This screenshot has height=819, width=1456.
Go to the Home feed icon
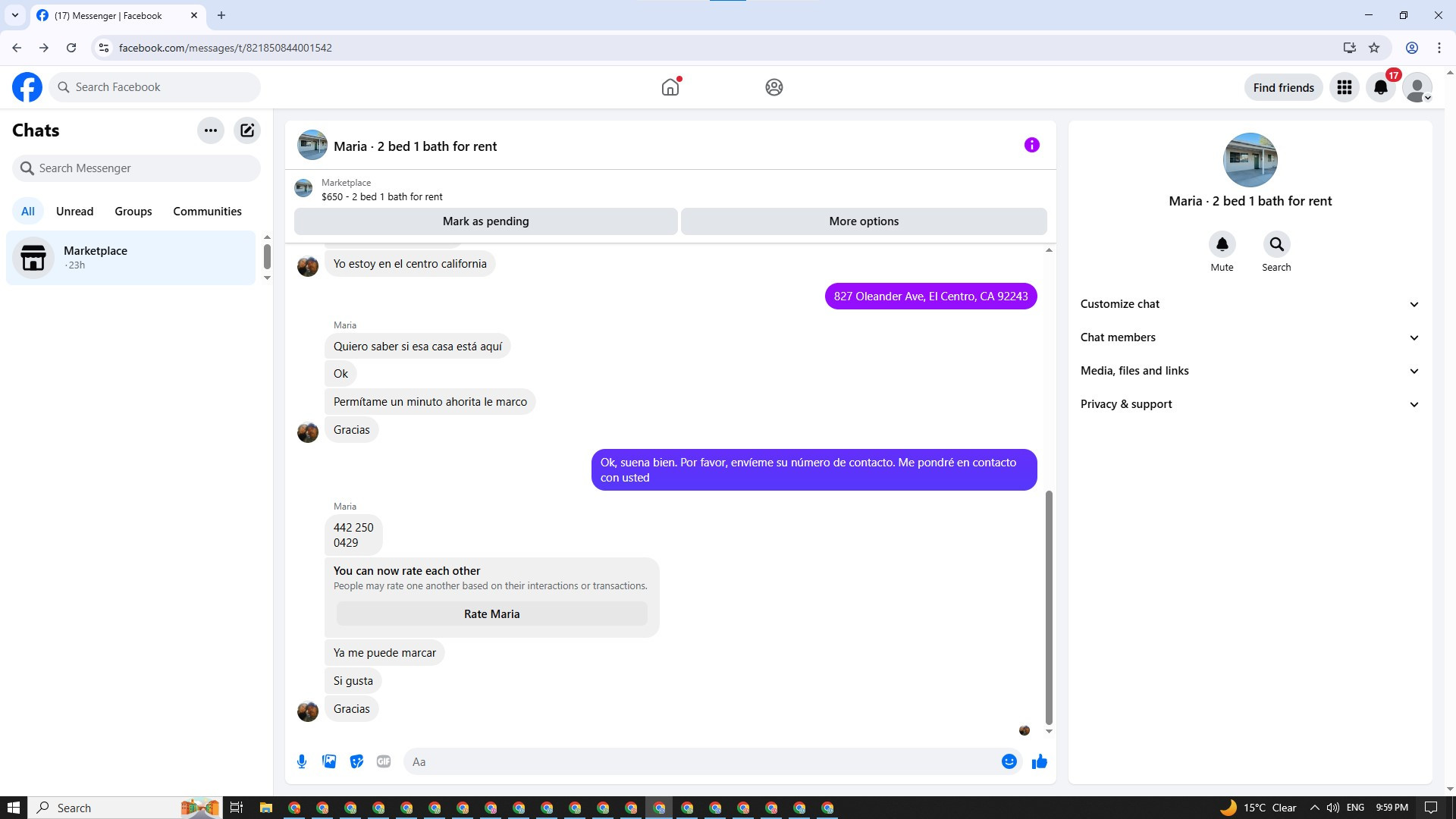pos(670,87)
